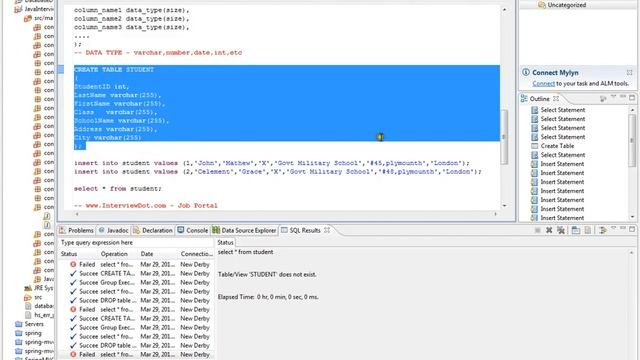Click the gutter marker beside CREATE TABLE
This screenshot has height=360, width=640.
[61, 69]
